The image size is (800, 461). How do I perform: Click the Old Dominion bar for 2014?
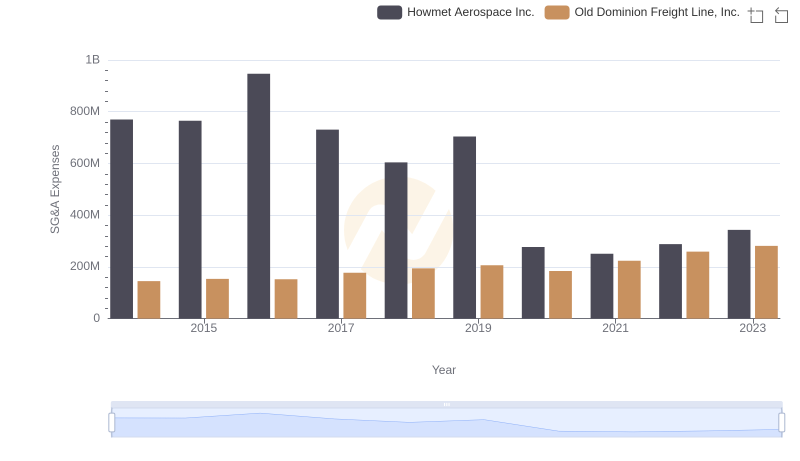[x=149, y=300]
